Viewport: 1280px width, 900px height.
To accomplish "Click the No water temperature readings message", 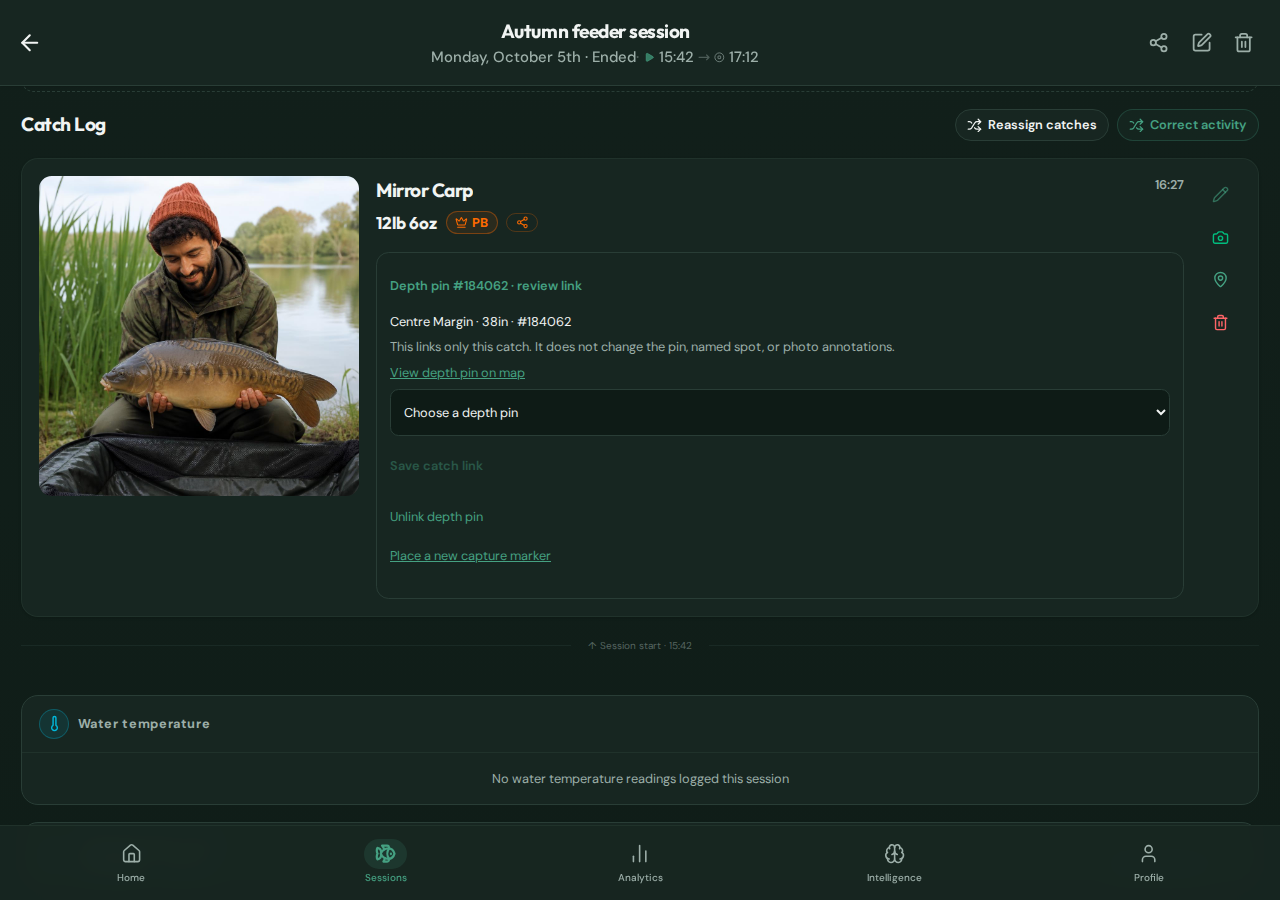I will pos(640,779).
